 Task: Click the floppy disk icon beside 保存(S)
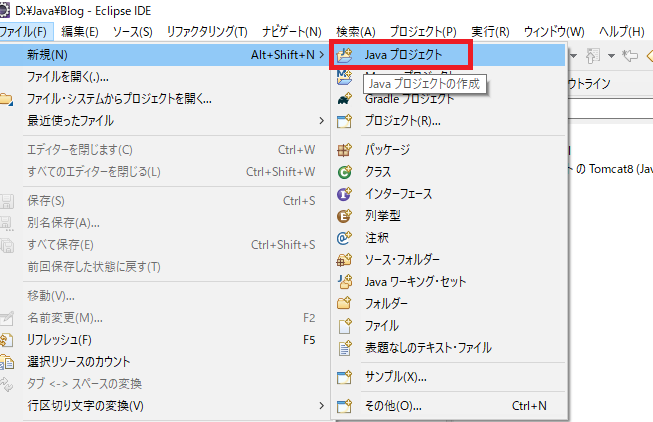pos(7,201)
